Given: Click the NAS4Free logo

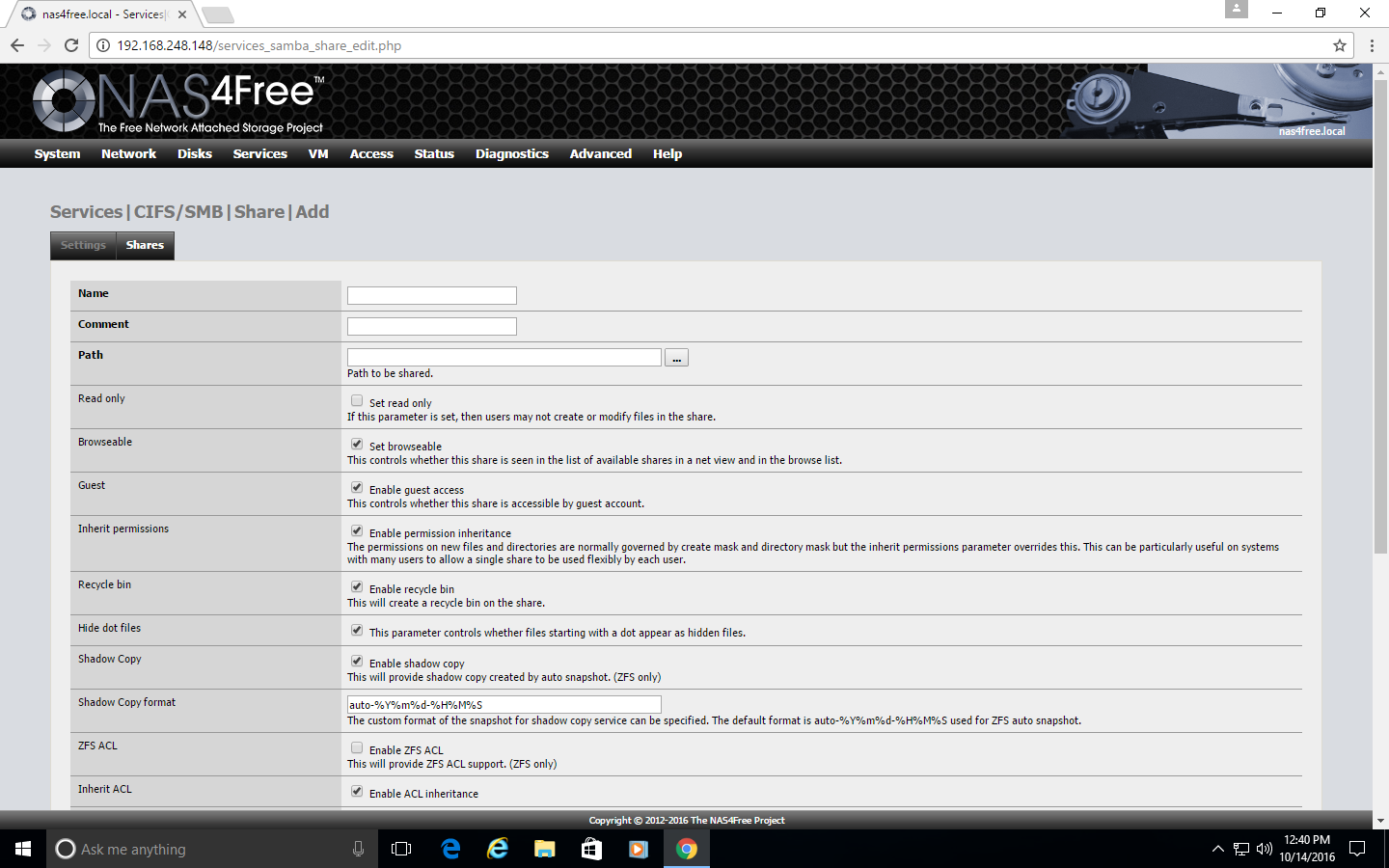Looking at the screenshot, I should pos(178,100).
